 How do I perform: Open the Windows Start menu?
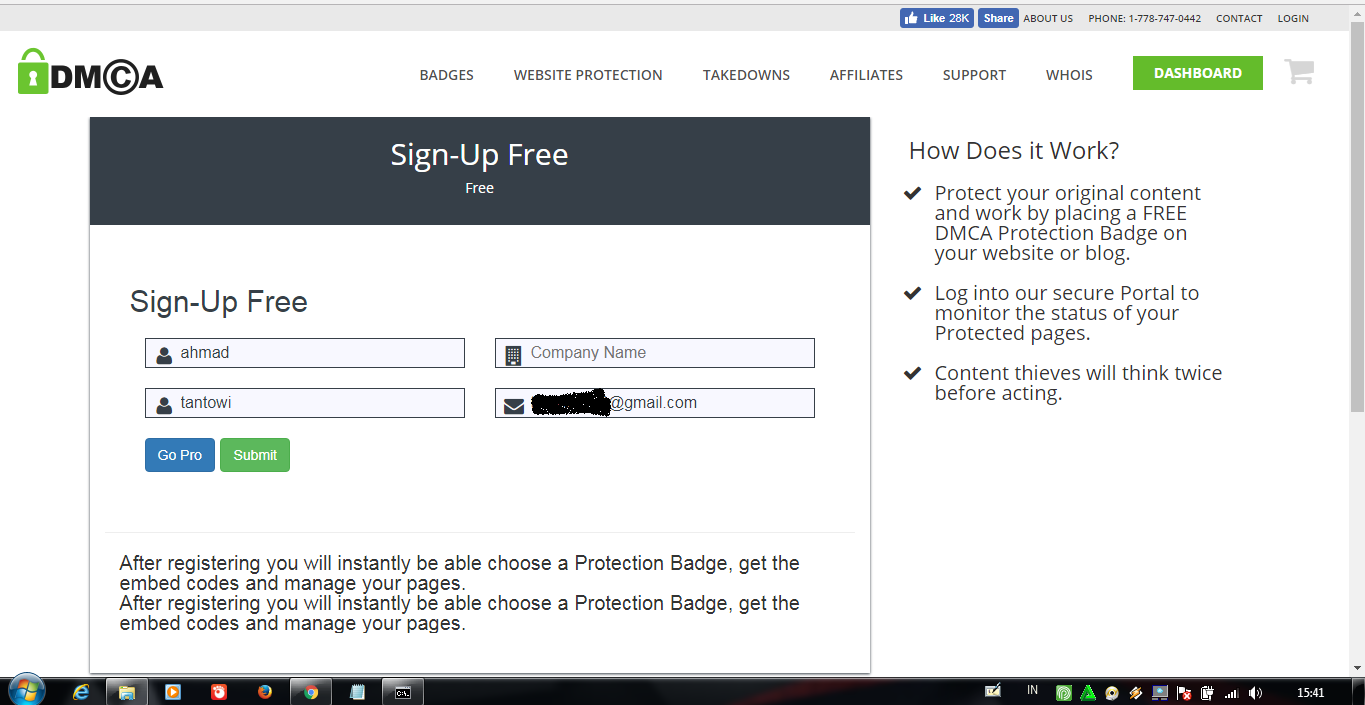tap(26, 690)
